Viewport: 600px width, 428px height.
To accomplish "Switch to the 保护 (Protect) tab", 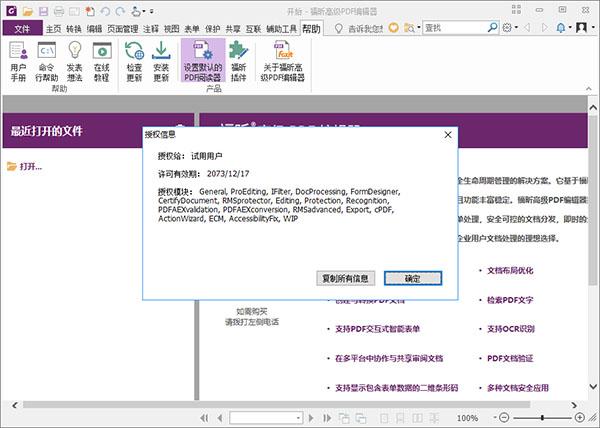I will click(x=213, y=29).
